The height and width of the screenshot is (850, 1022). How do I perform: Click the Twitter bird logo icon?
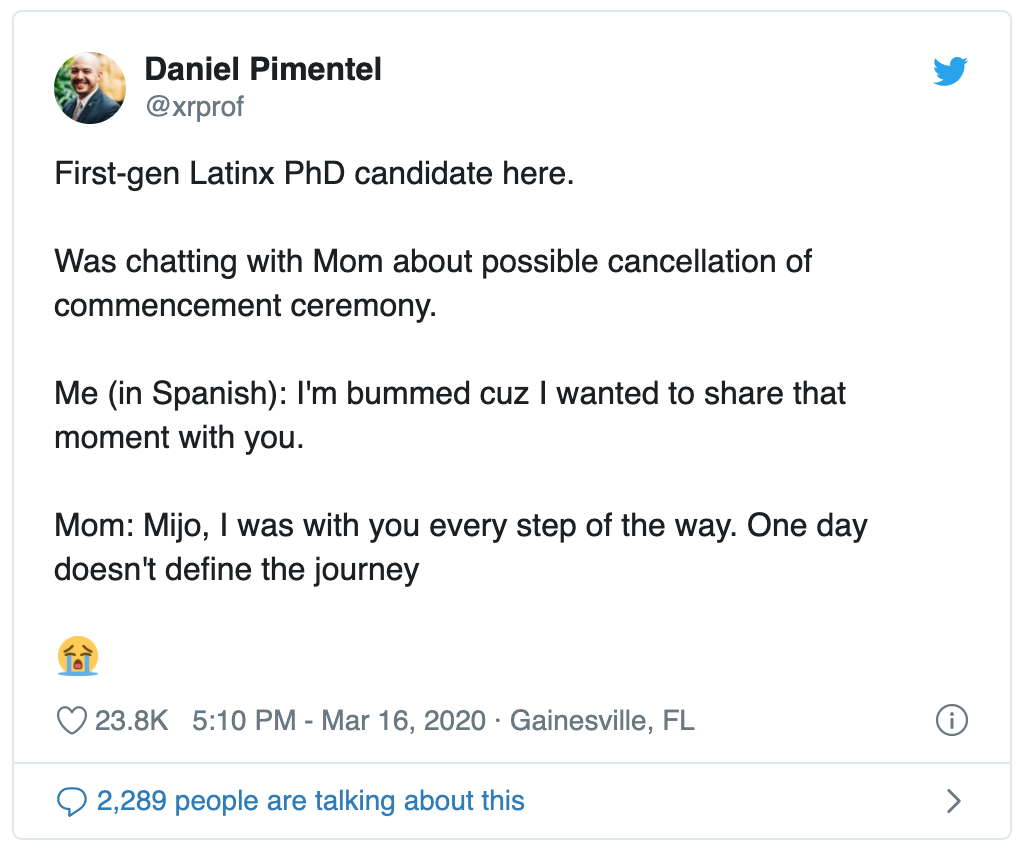point(950,71)
